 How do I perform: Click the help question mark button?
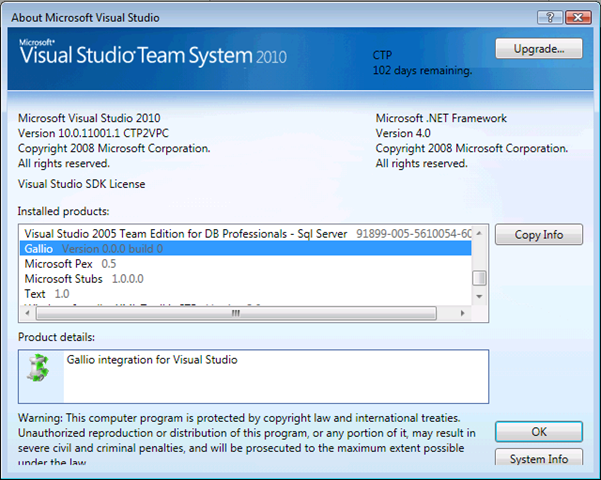tap(550, 18)
